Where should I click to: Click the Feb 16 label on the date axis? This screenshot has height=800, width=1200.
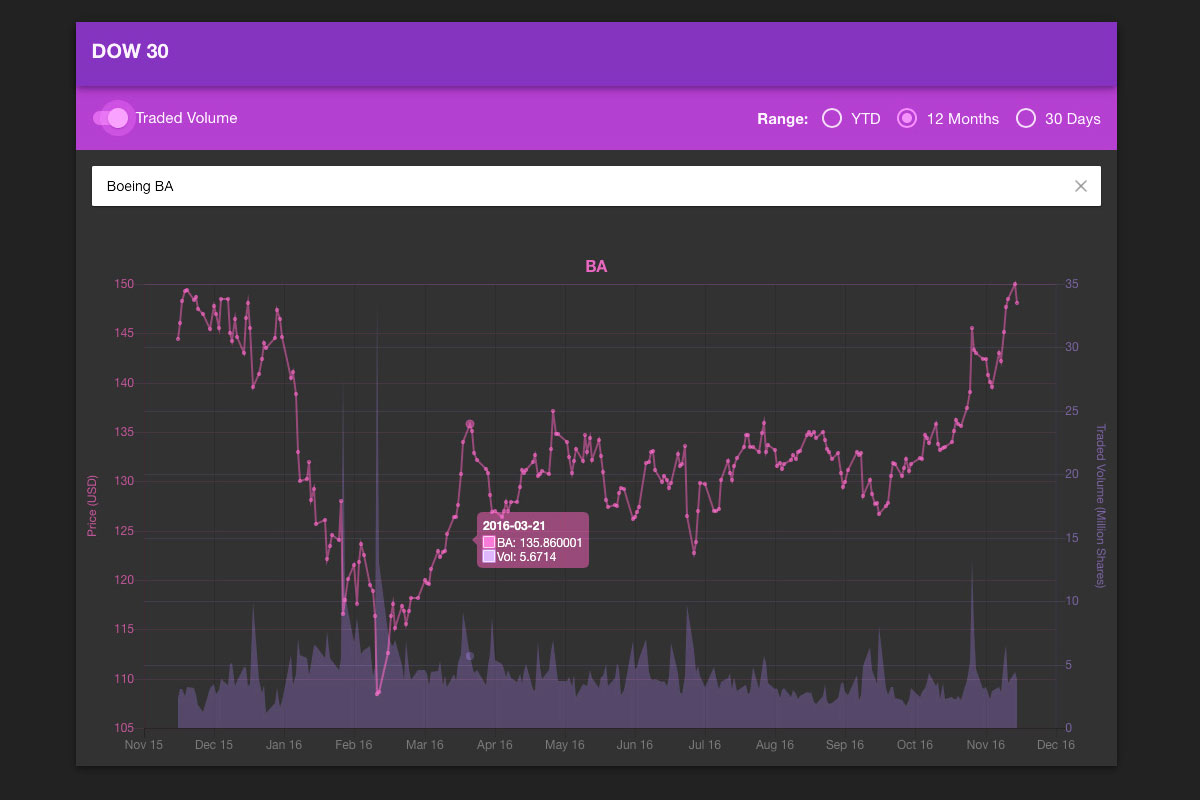(354, 745)
